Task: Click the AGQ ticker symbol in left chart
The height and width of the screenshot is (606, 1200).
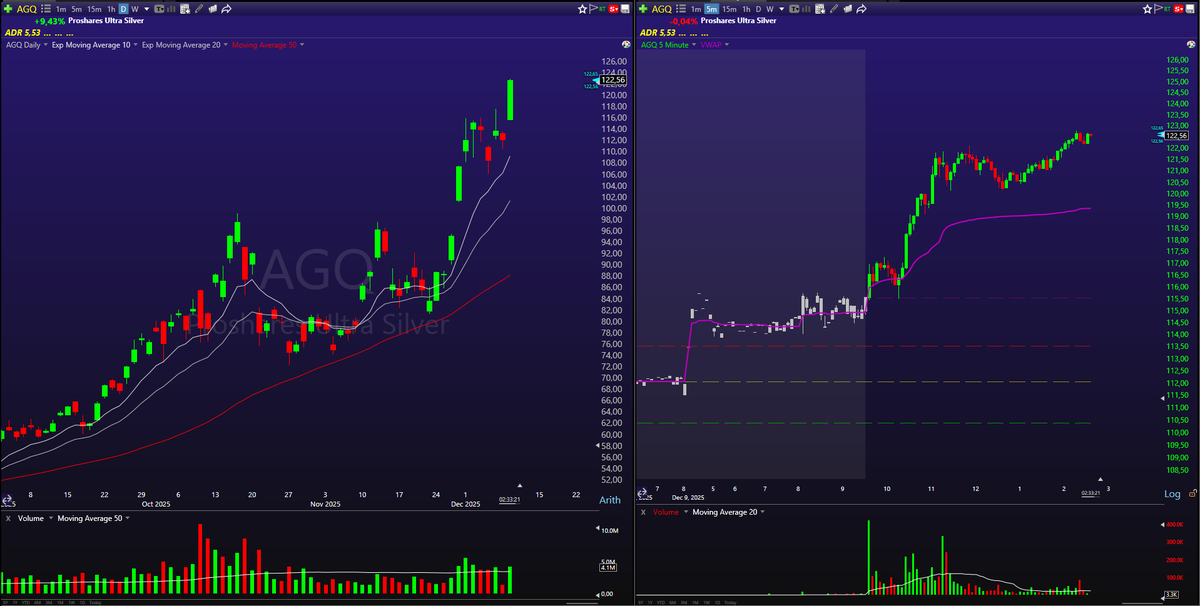Action: coord(26,9)
